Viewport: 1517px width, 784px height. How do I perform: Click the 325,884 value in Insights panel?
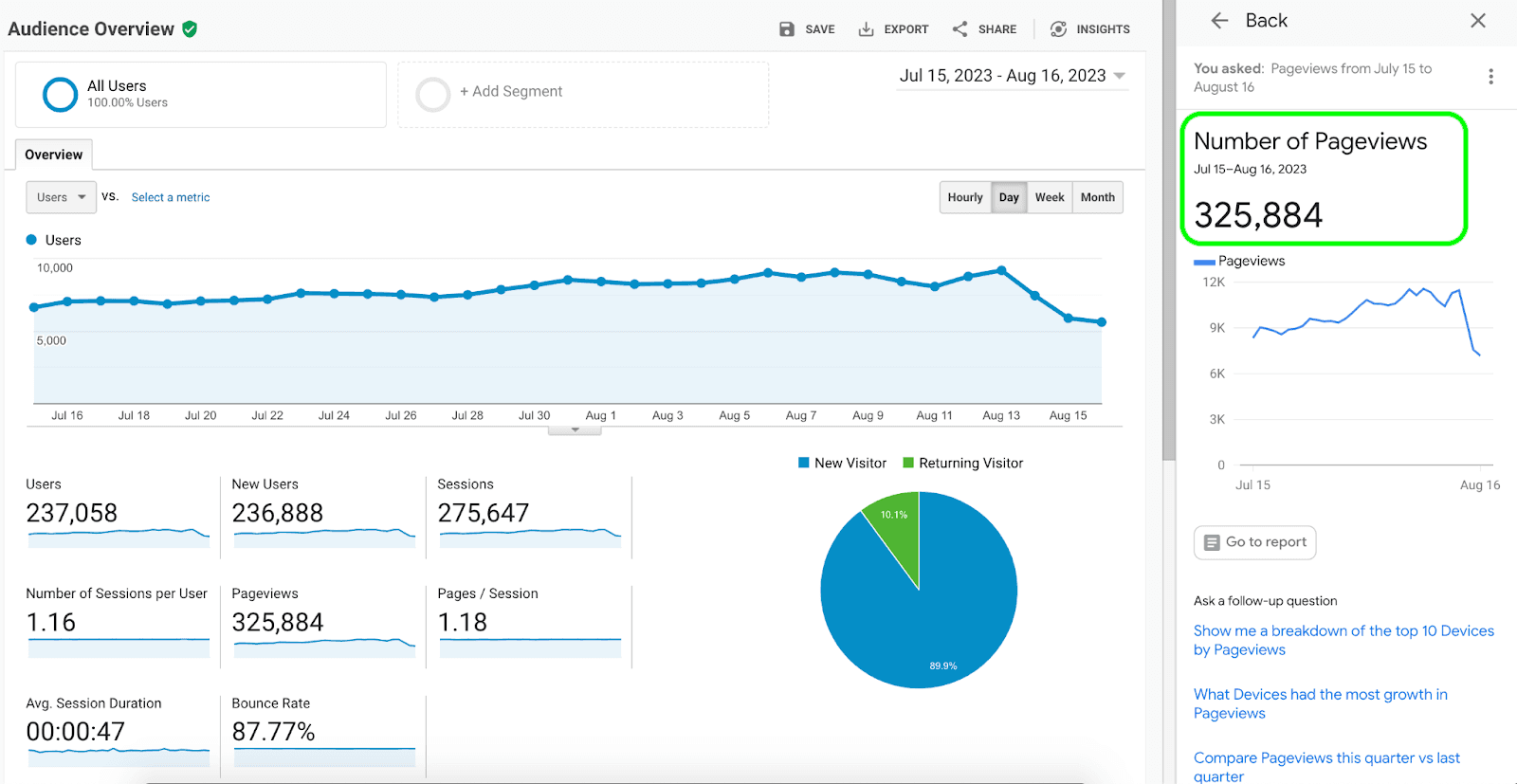tap(1258, 215)
